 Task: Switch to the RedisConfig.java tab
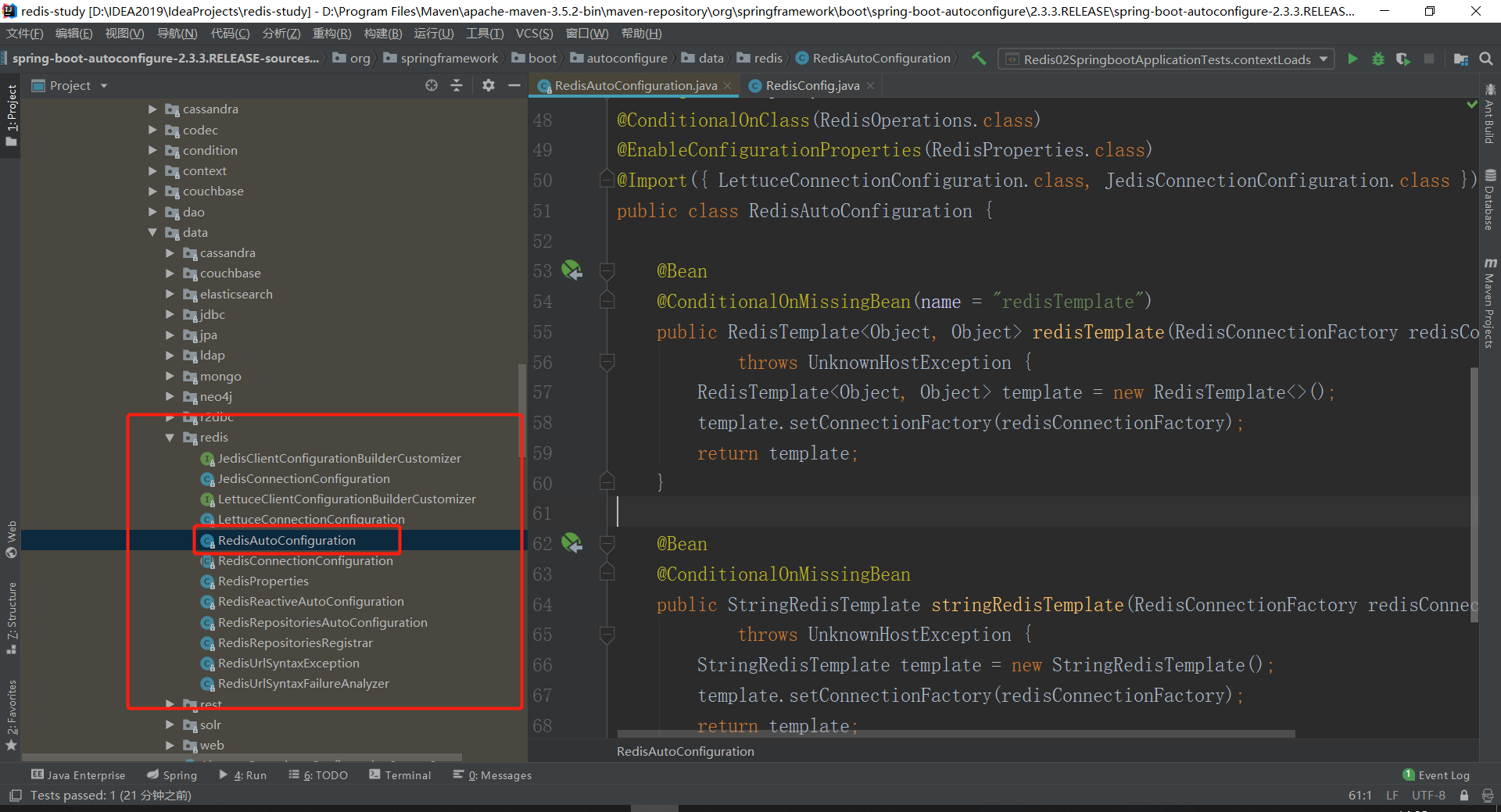coord(811,86)
